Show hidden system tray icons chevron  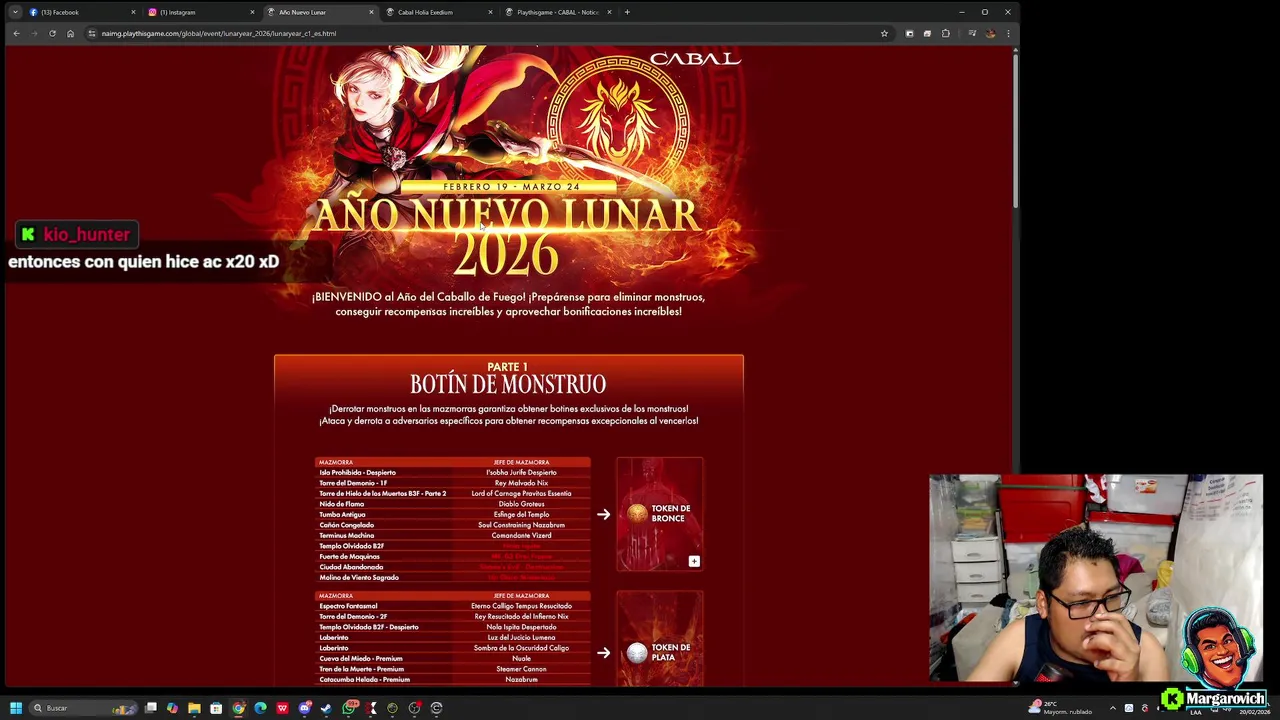1112,708
